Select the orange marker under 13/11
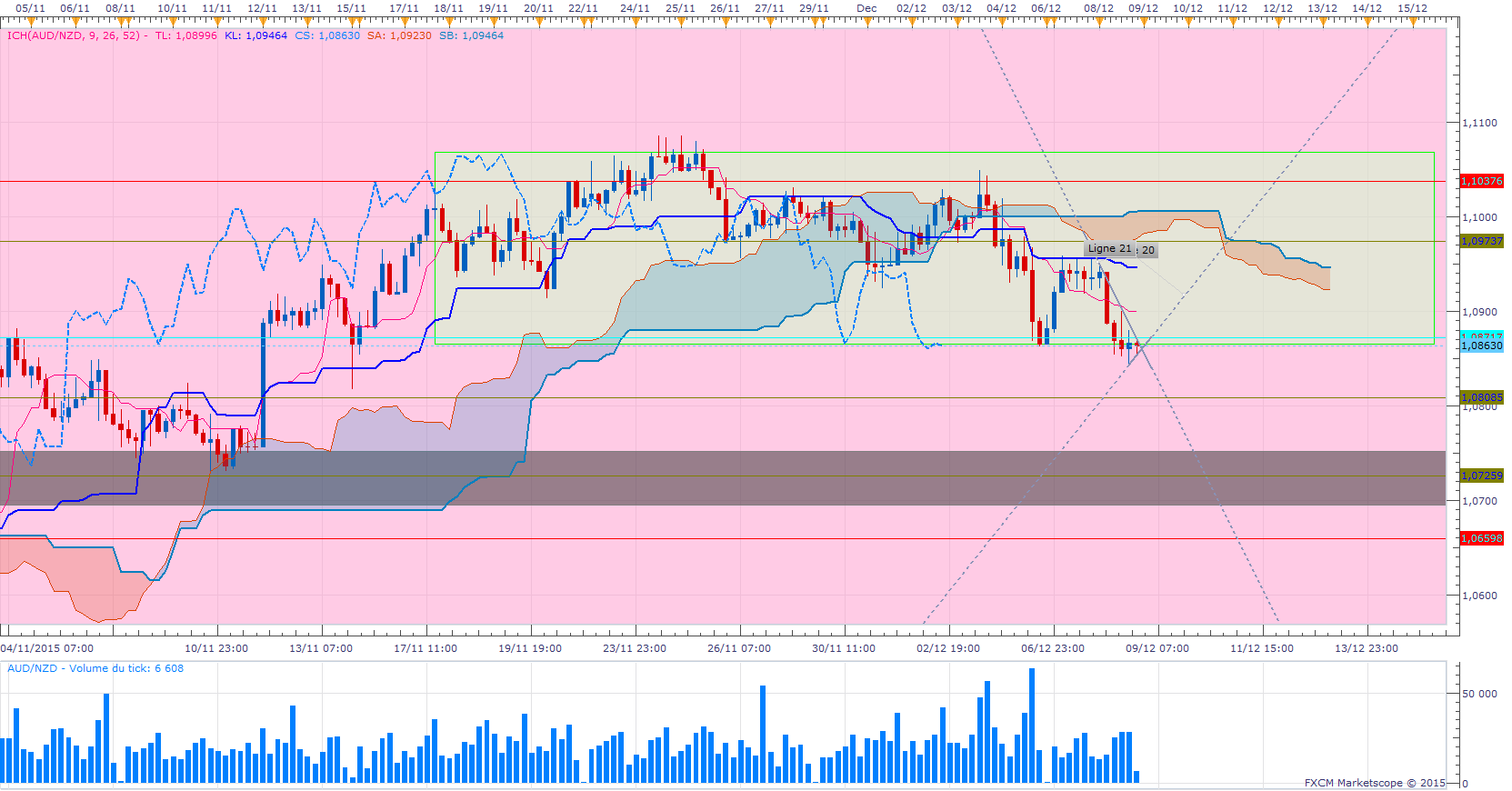 (307, 20)
